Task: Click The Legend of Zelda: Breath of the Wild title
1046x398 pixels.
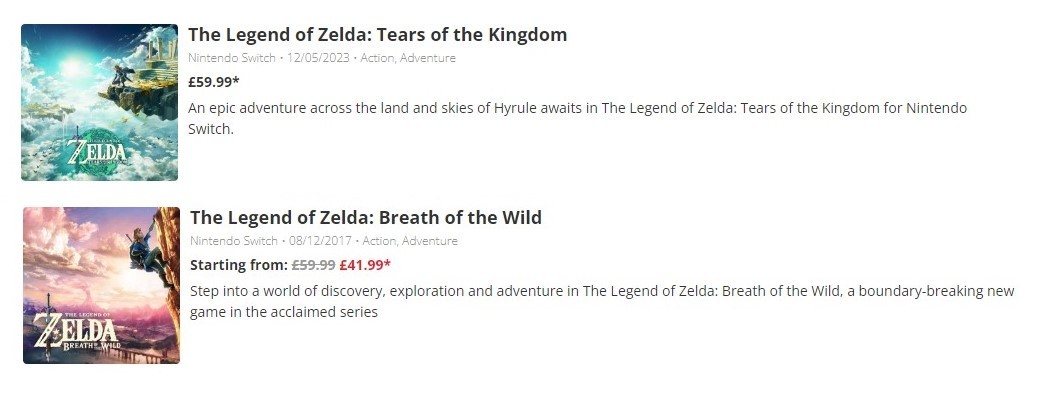Action: pyautogui.click(x=366, y=217)
